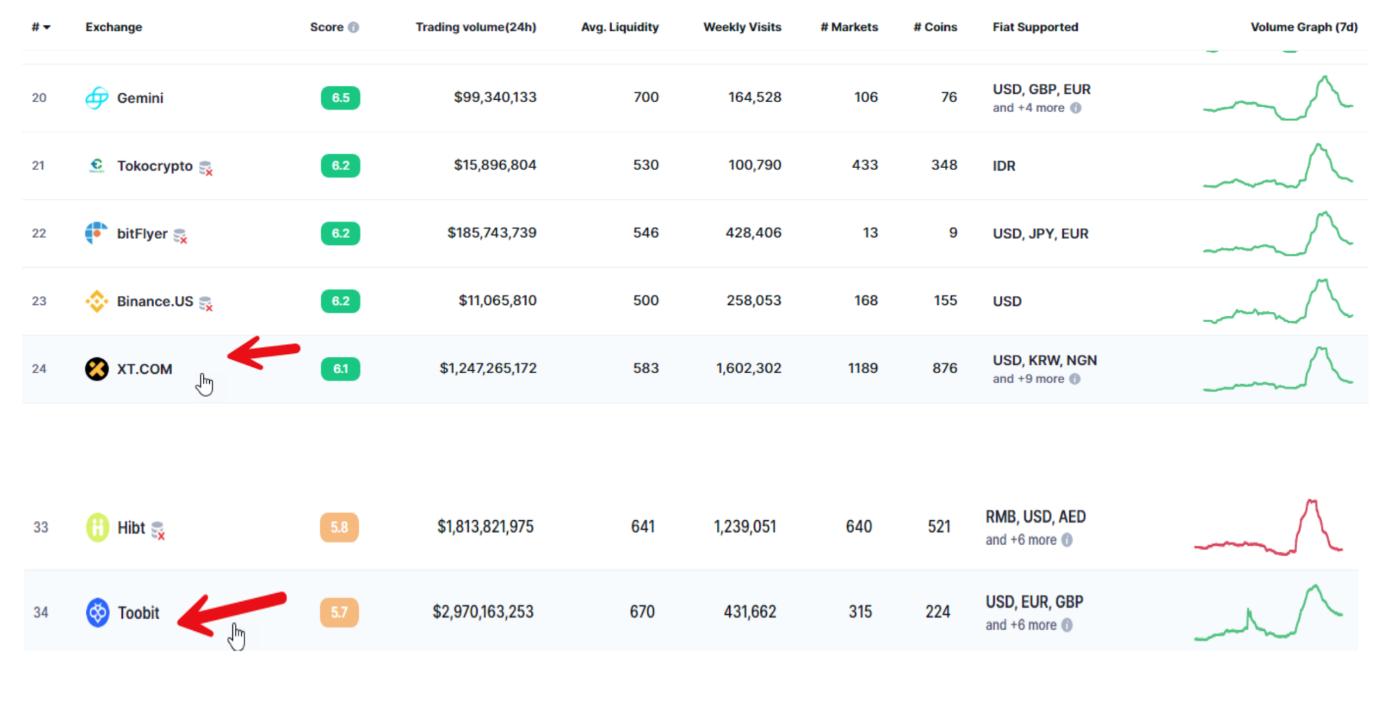Click XT.COM's 6.1 score badge
Viewport: 1381px width, 703px height.
tap(340, 369)
